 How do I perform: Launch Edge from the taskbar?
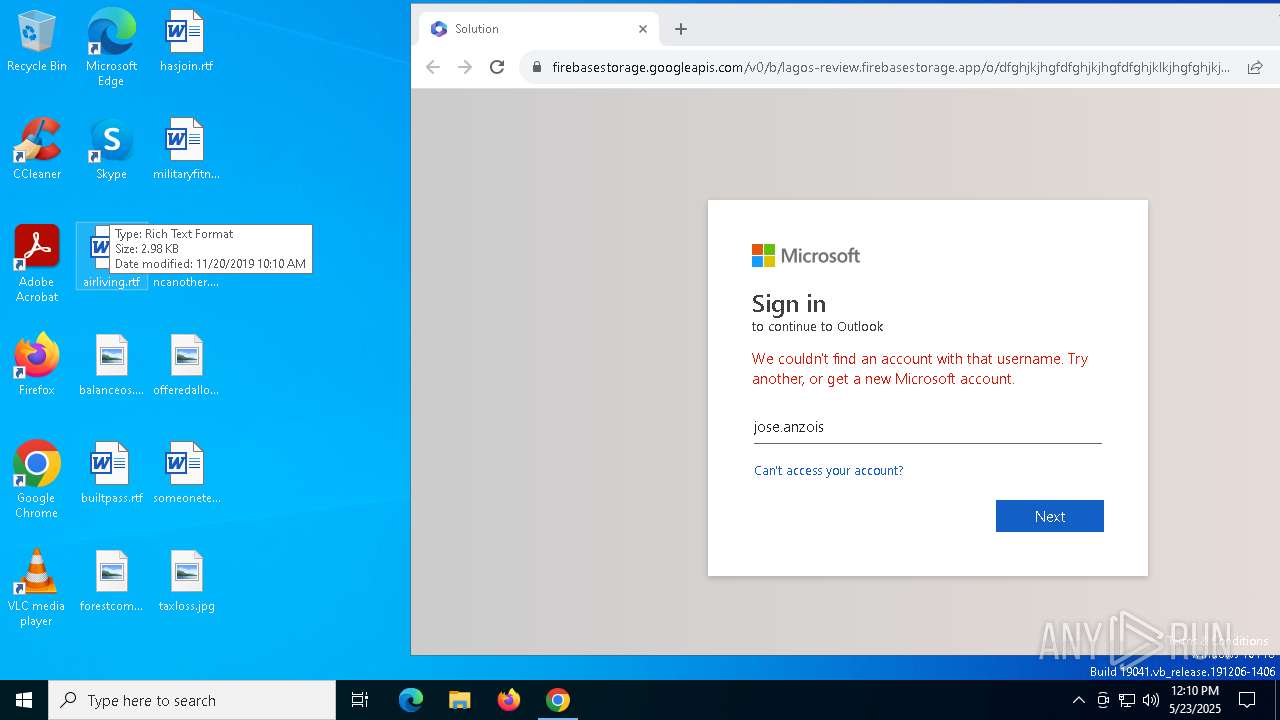tap(411, 700)
